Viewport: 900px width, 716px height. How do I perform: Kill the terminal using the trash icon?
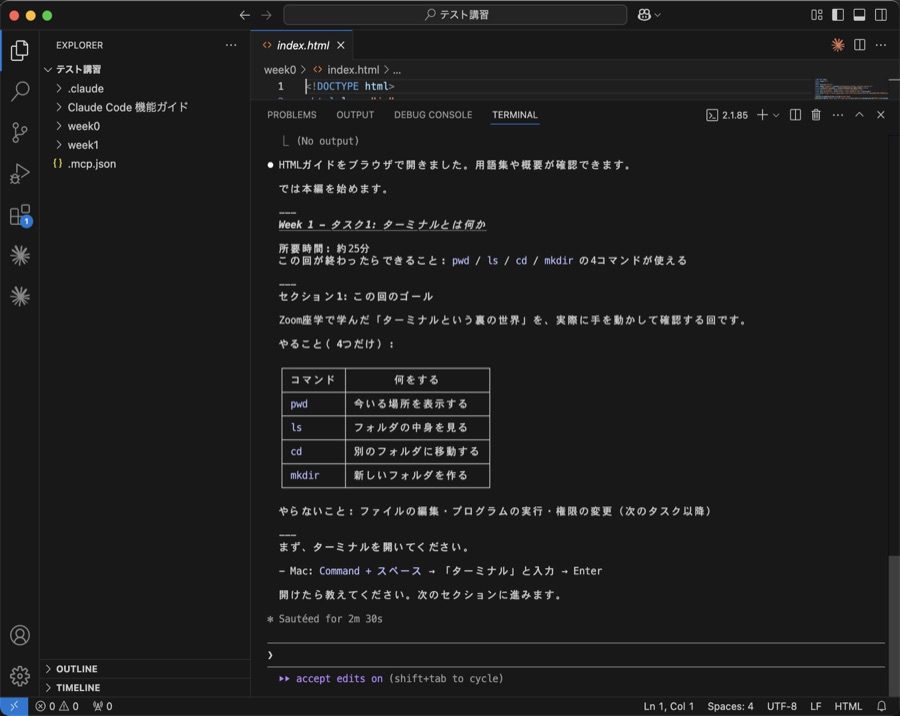coord(815,115)
